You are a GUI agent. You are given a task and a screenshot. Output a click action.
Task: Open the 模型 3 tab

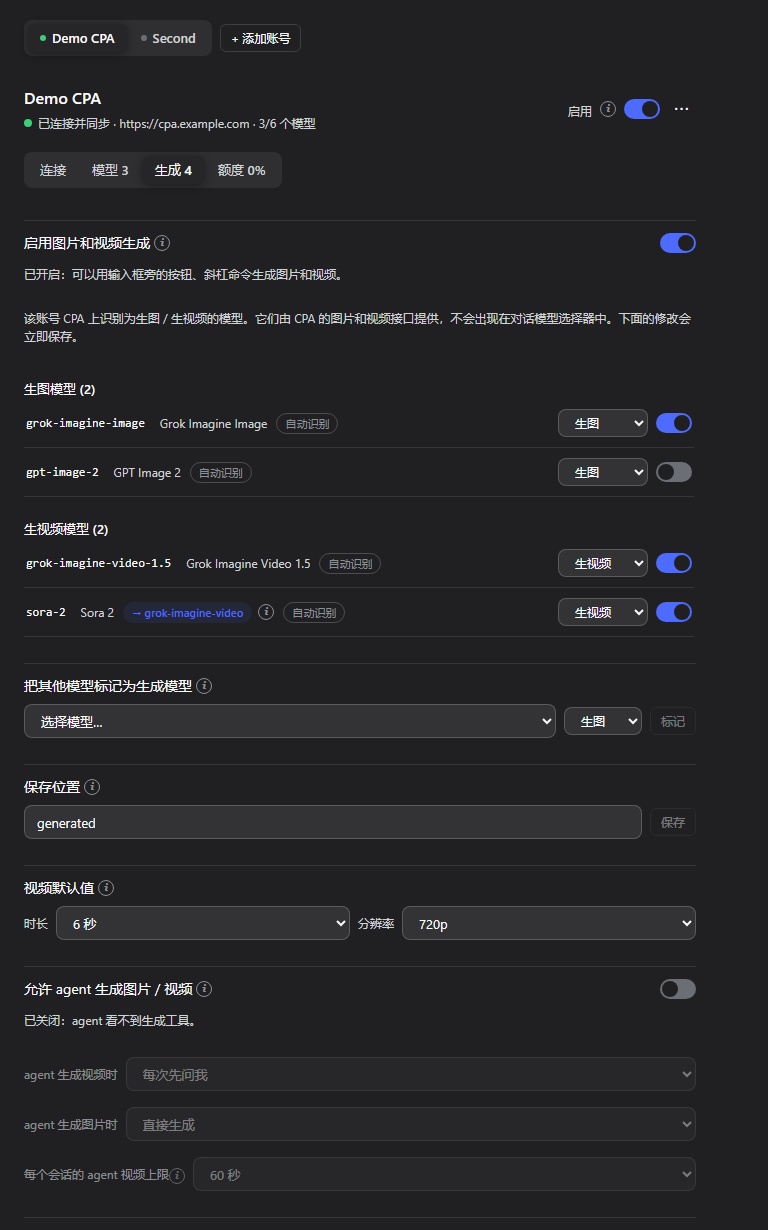pyautogui.click(x=110, y=170)
